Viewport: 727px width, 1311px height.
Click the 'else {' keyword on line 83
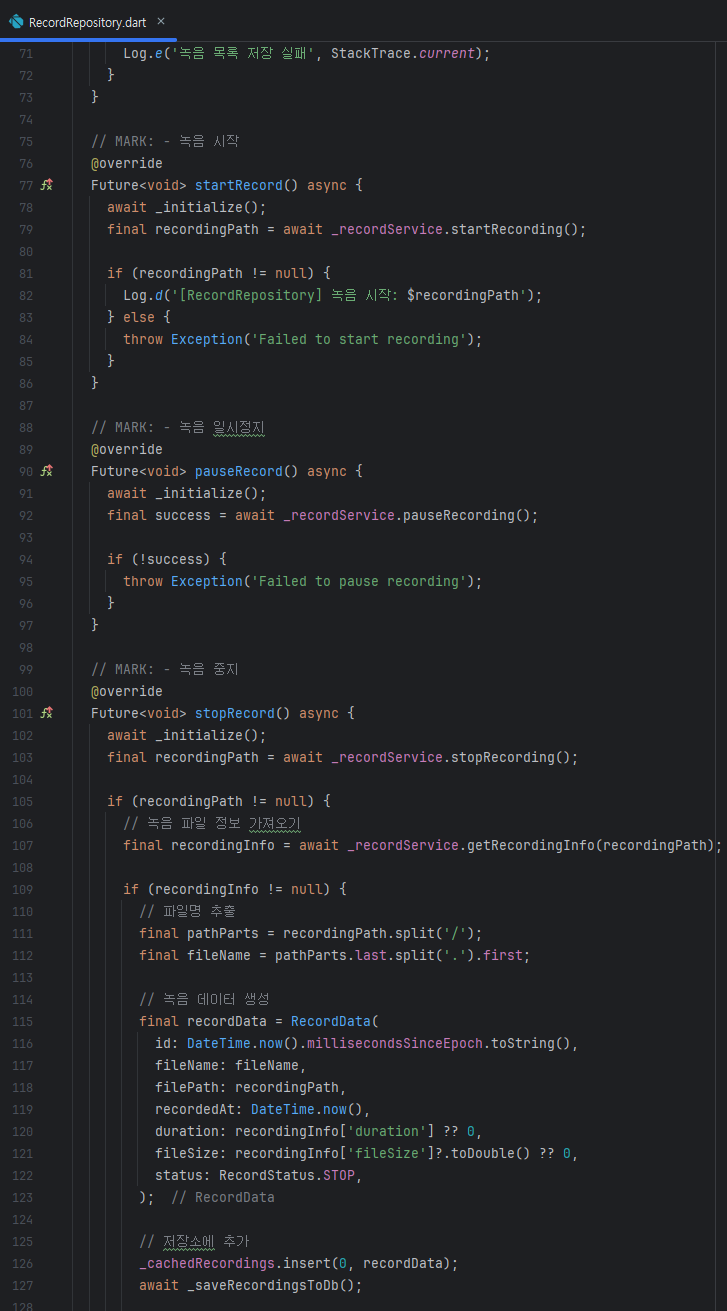[x=147, y=317]
